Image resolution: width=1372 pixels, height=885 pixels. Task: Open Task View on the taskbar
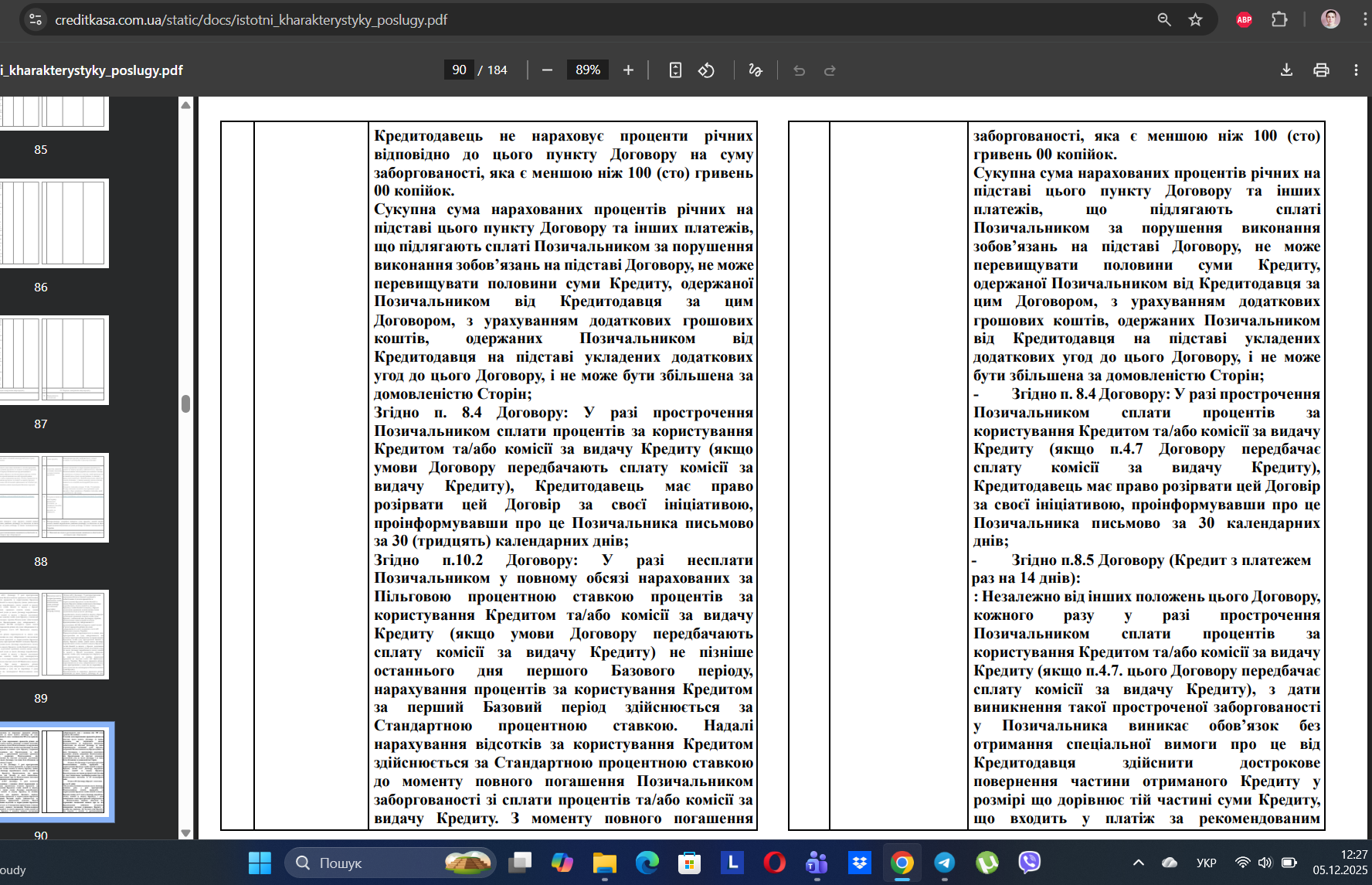click(520, 863)
